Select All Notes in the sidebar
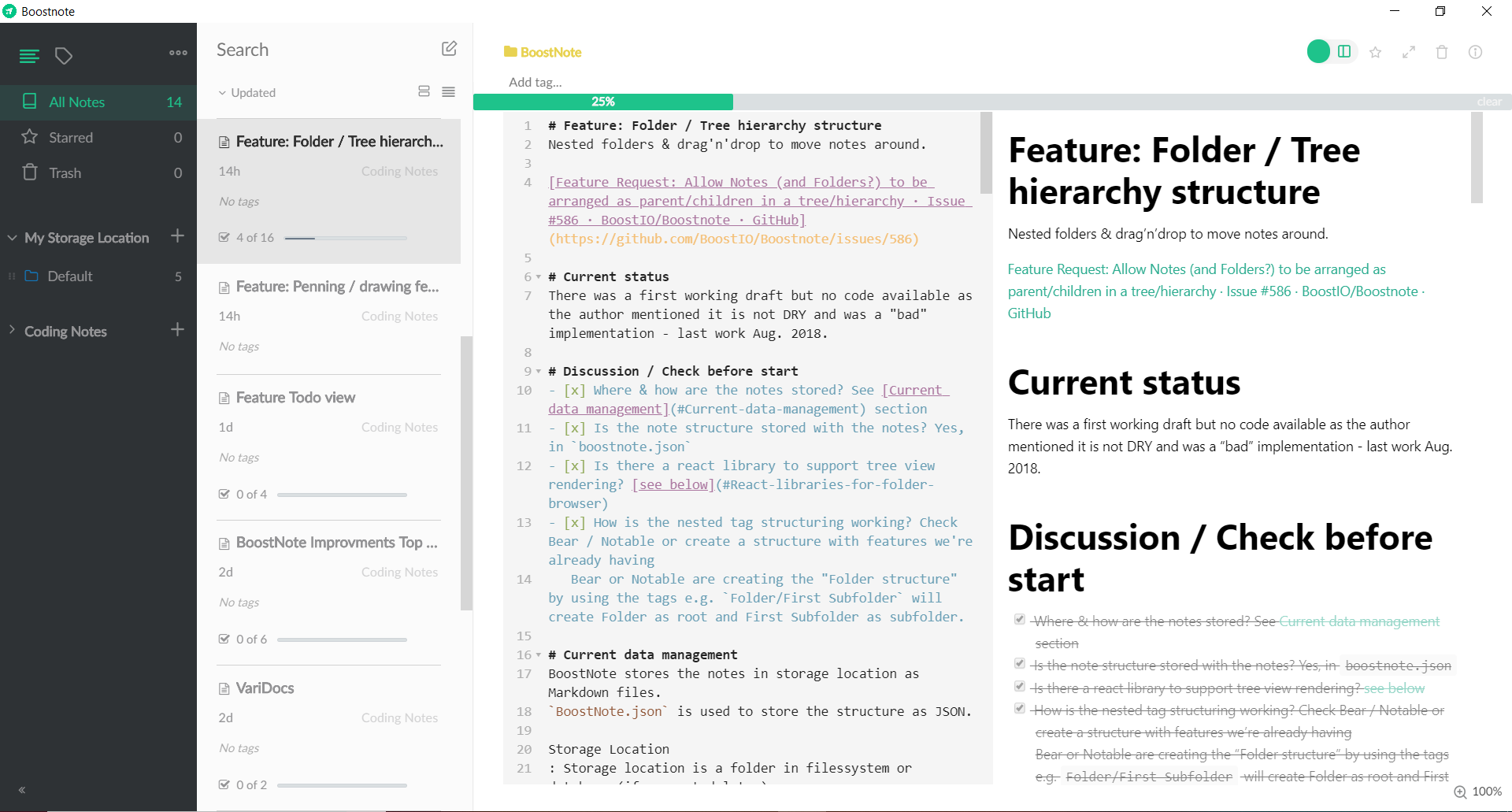Image resolution: width=1512 pixels, height=812 pixels. [76, 102]
